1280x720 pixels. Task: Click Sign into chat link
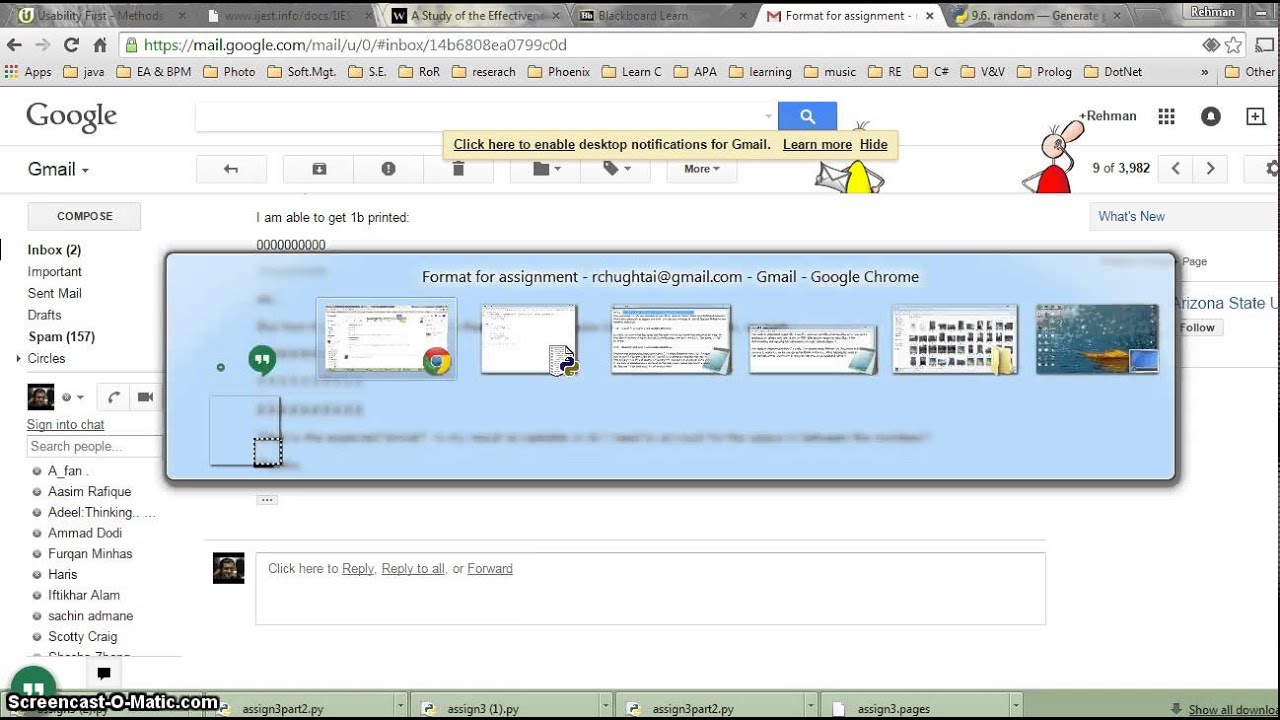click(x=65, y=425)
